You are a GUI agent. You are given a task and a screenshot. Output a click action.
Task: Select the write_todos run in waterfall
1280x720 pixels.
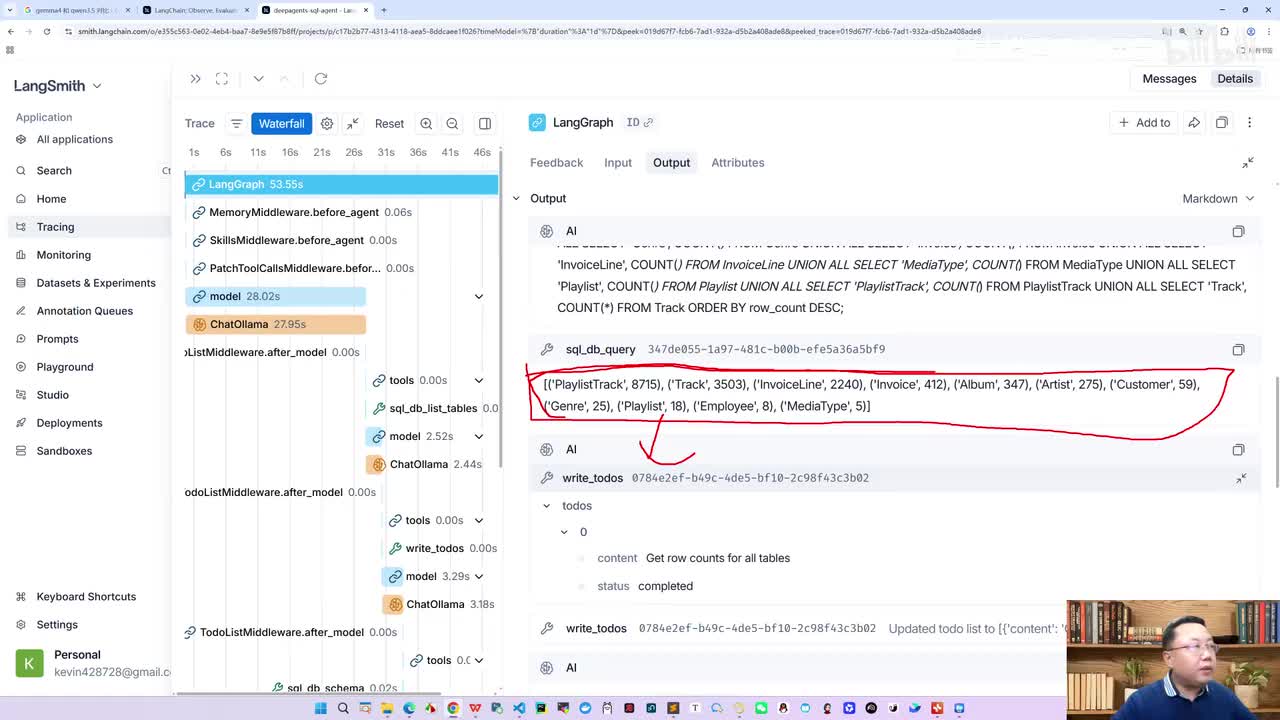click(444, 548)
